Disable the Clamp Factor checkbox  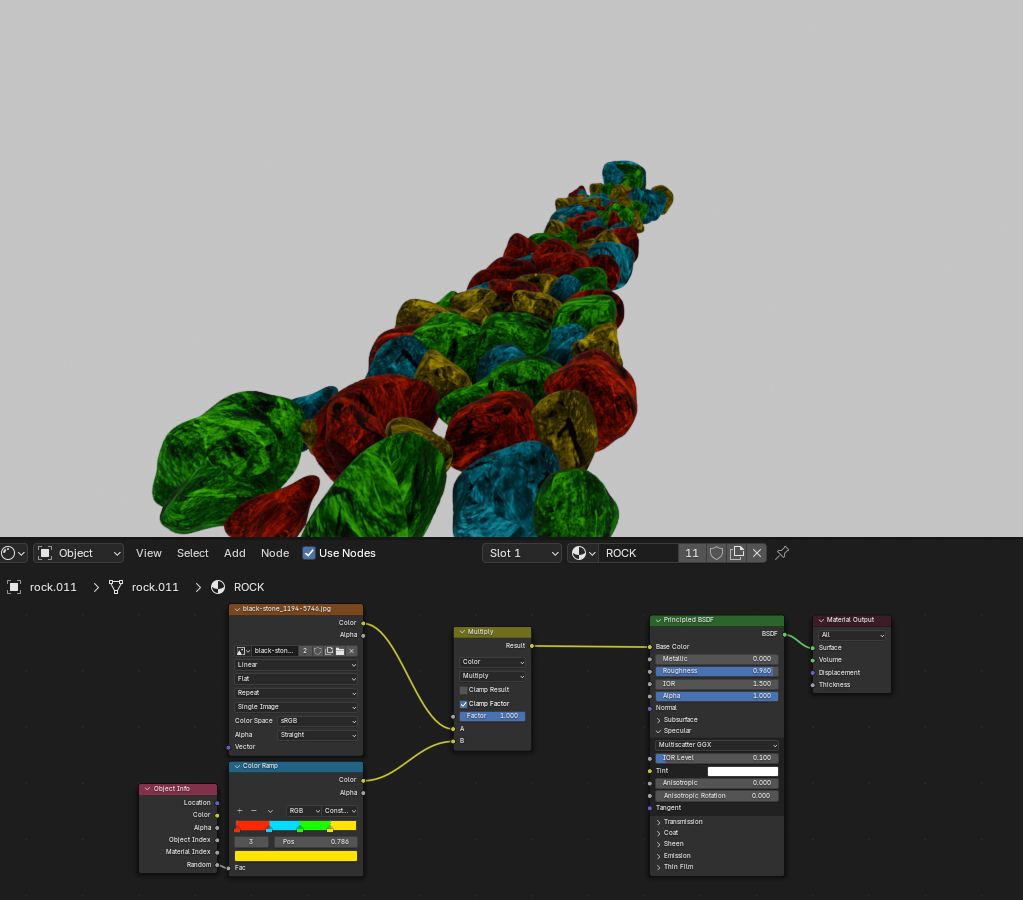tap(463, 704)
